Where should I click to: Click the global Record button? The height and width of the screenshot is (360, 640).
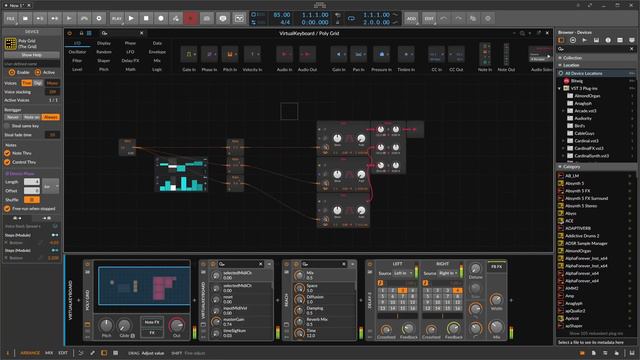click(161, 18)
